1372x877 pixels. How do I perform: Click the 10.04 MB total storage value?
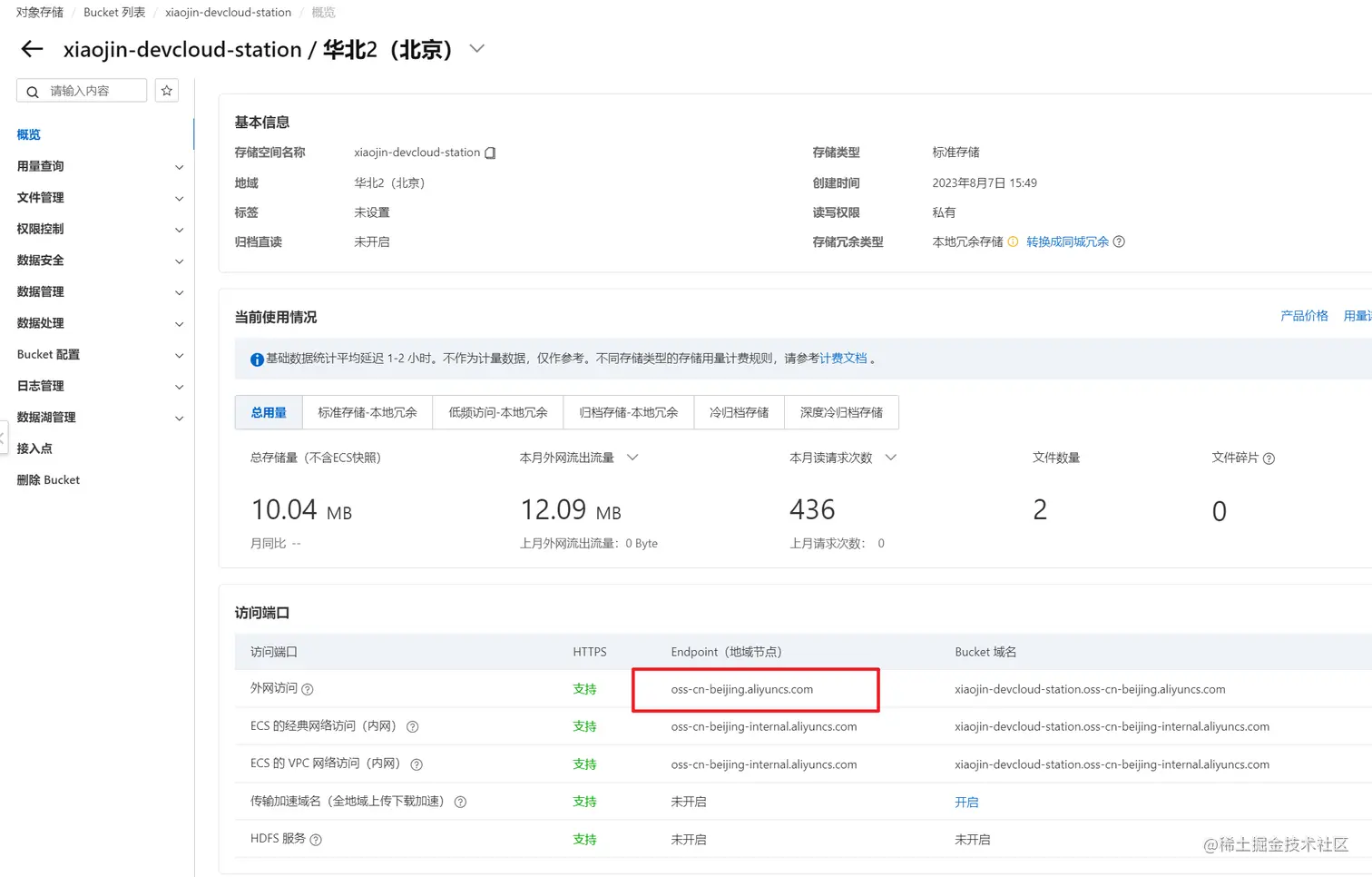click(301, 510)
